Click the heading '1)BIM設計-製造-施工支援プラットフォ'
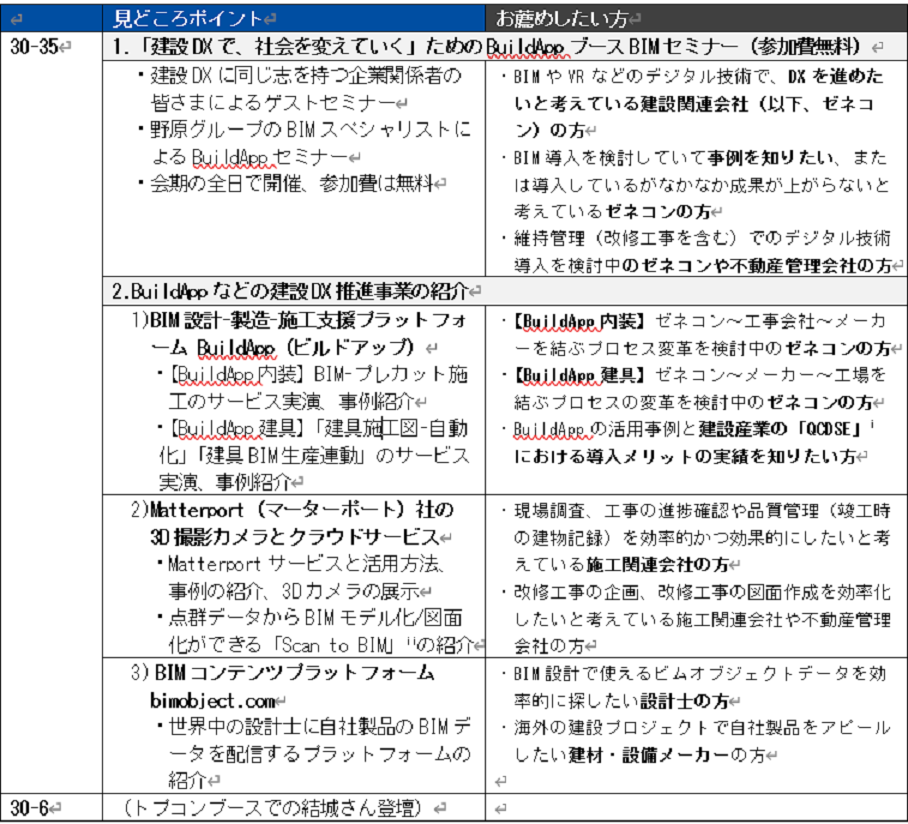Screen dimensions: 908x824 [299, 320]
